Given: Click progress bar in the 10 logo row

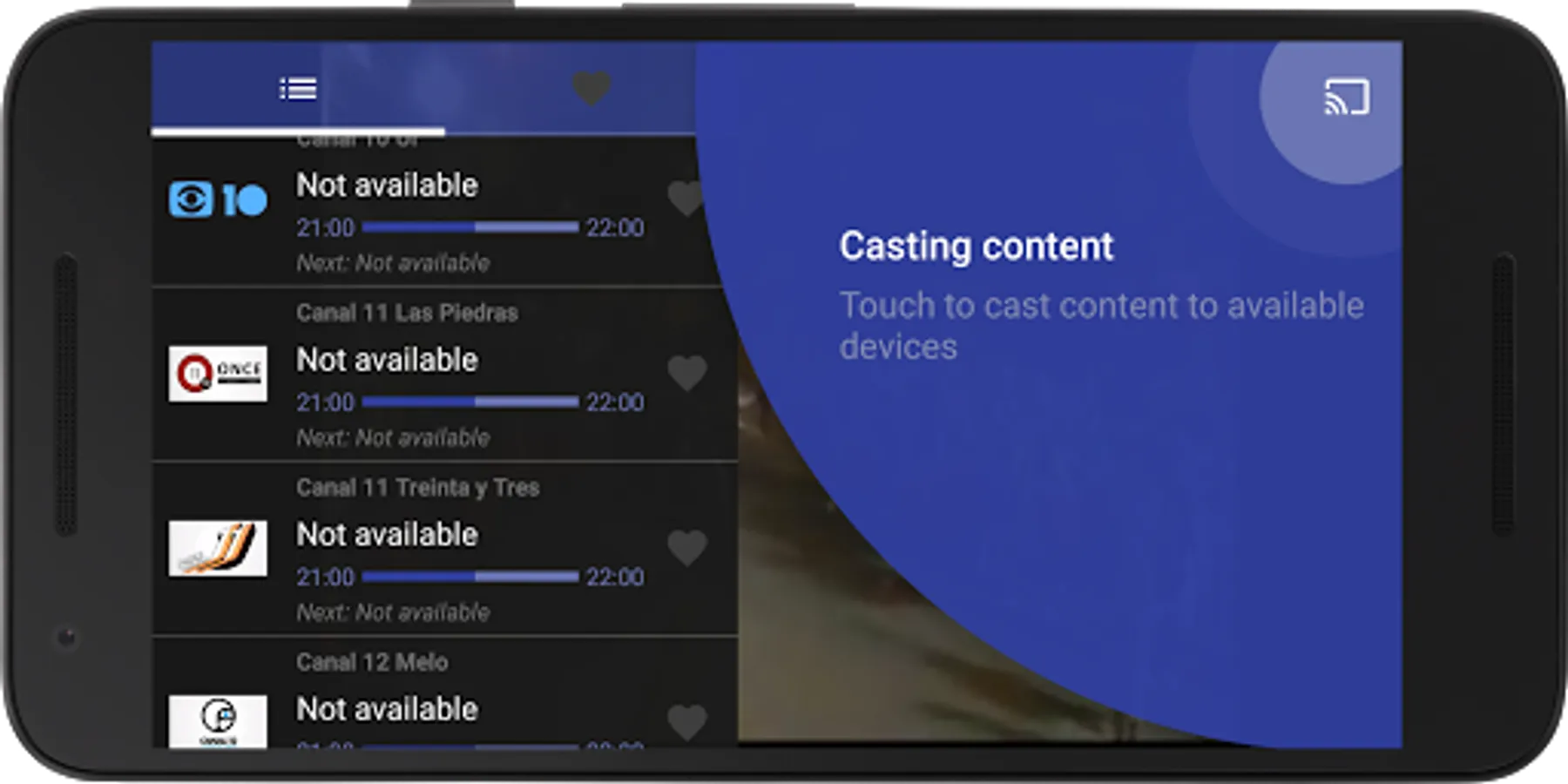Looking at the screenshot, I should (470, 227).
